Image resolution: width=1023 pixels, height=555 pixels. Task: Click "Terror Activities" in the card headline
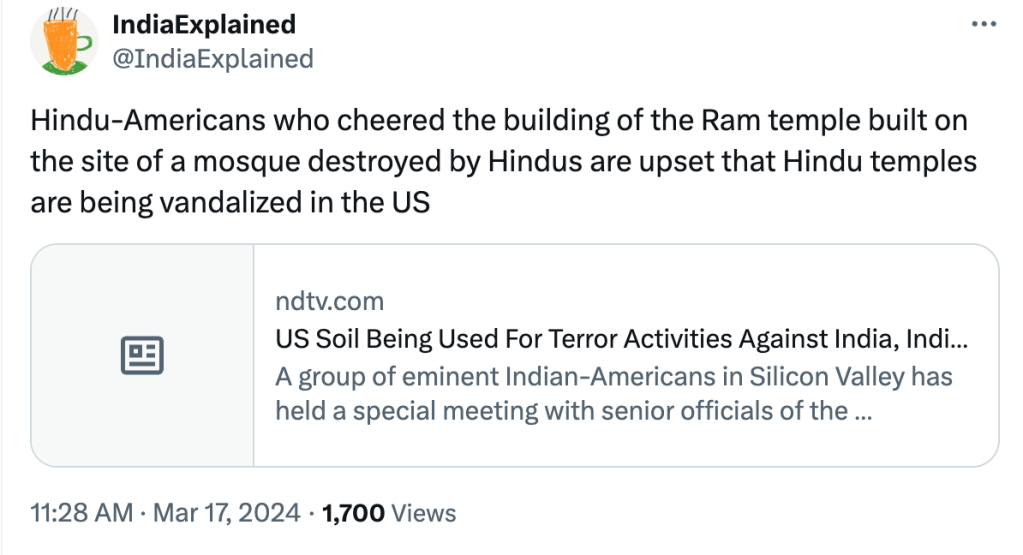pos(643,339)
